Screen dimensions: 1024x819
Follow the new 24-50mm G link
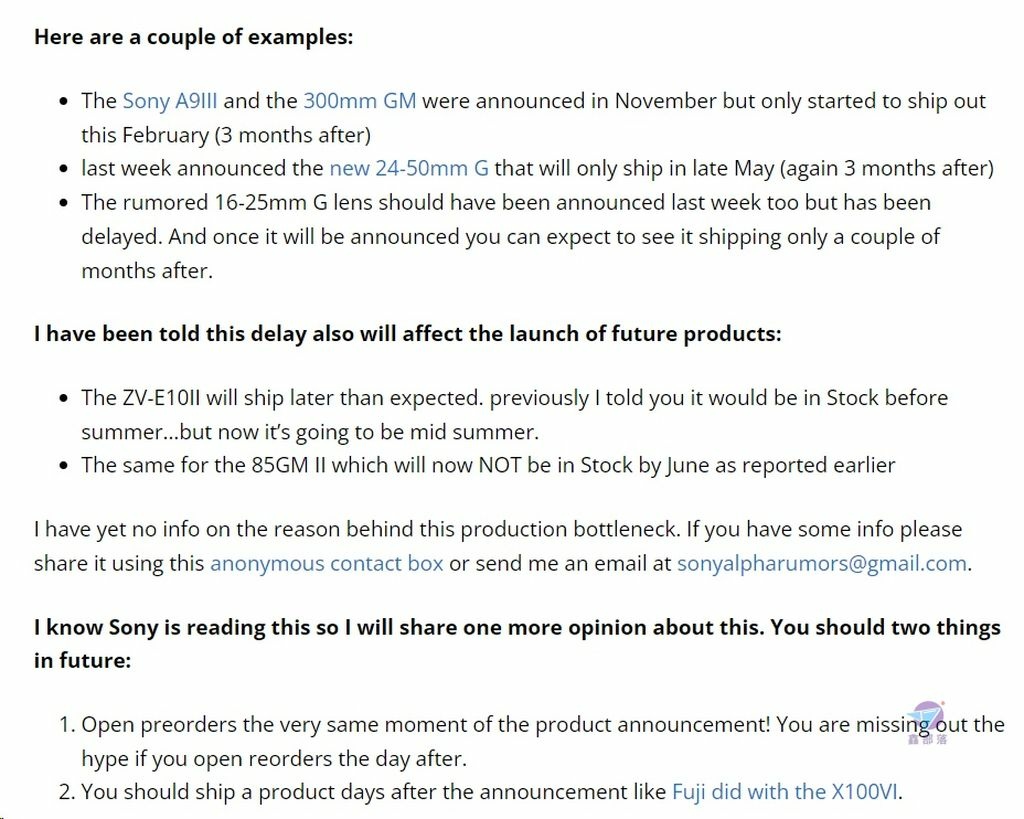[x=409, y=169]
